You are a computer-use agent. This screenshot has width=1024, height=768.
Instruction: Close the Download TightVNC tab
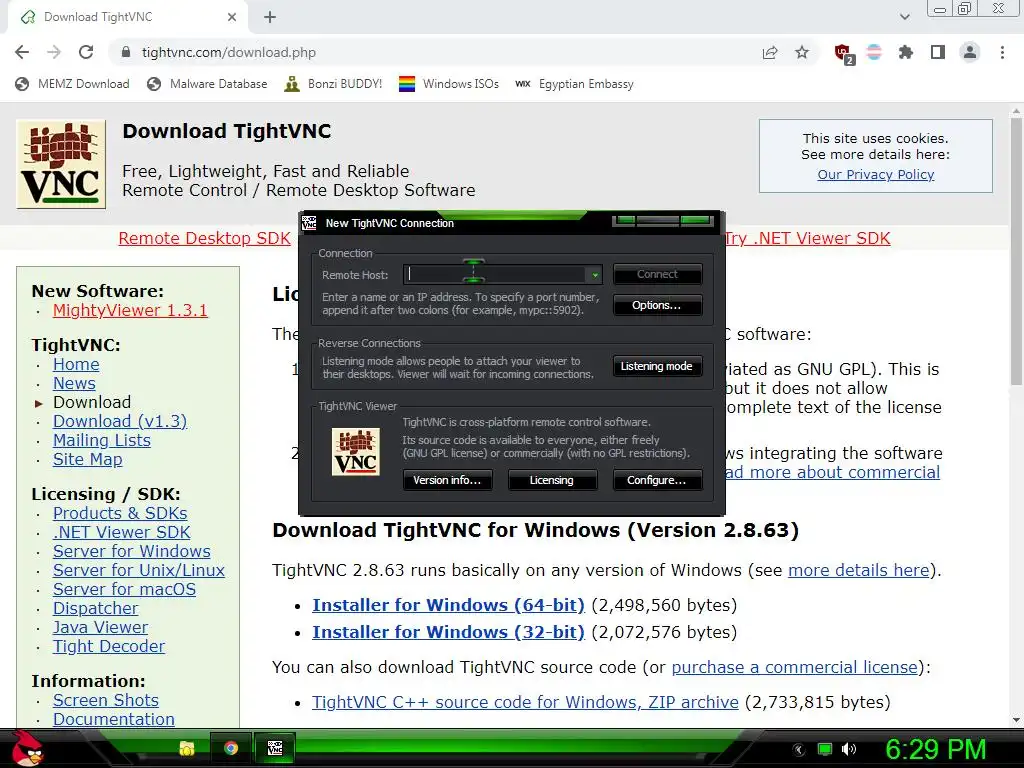pyautogui.click(x=232, y=17)
